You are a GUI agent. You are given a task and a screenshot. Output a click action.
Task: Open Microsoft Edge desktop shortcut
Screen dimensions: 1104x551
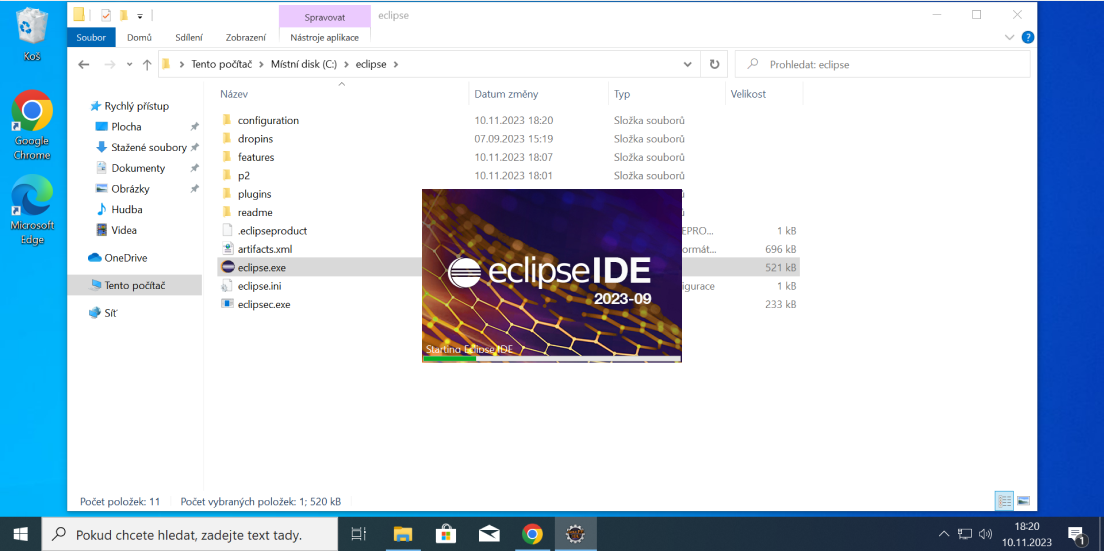(32, 209)
